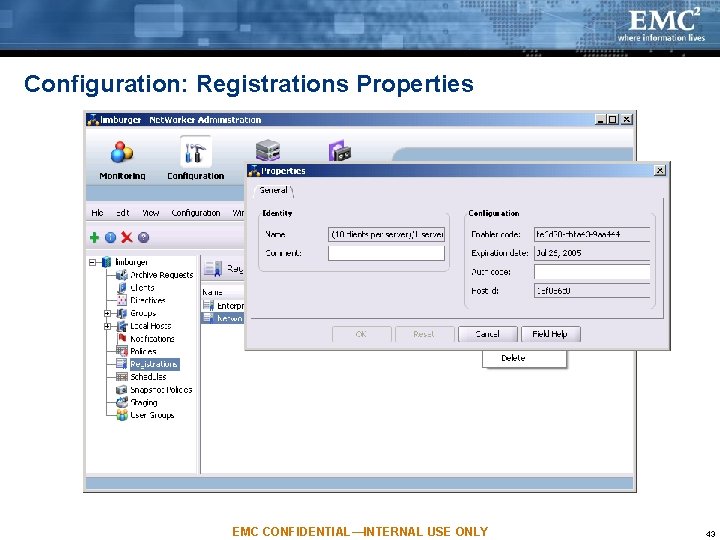Select Staging in the tree

144,403
